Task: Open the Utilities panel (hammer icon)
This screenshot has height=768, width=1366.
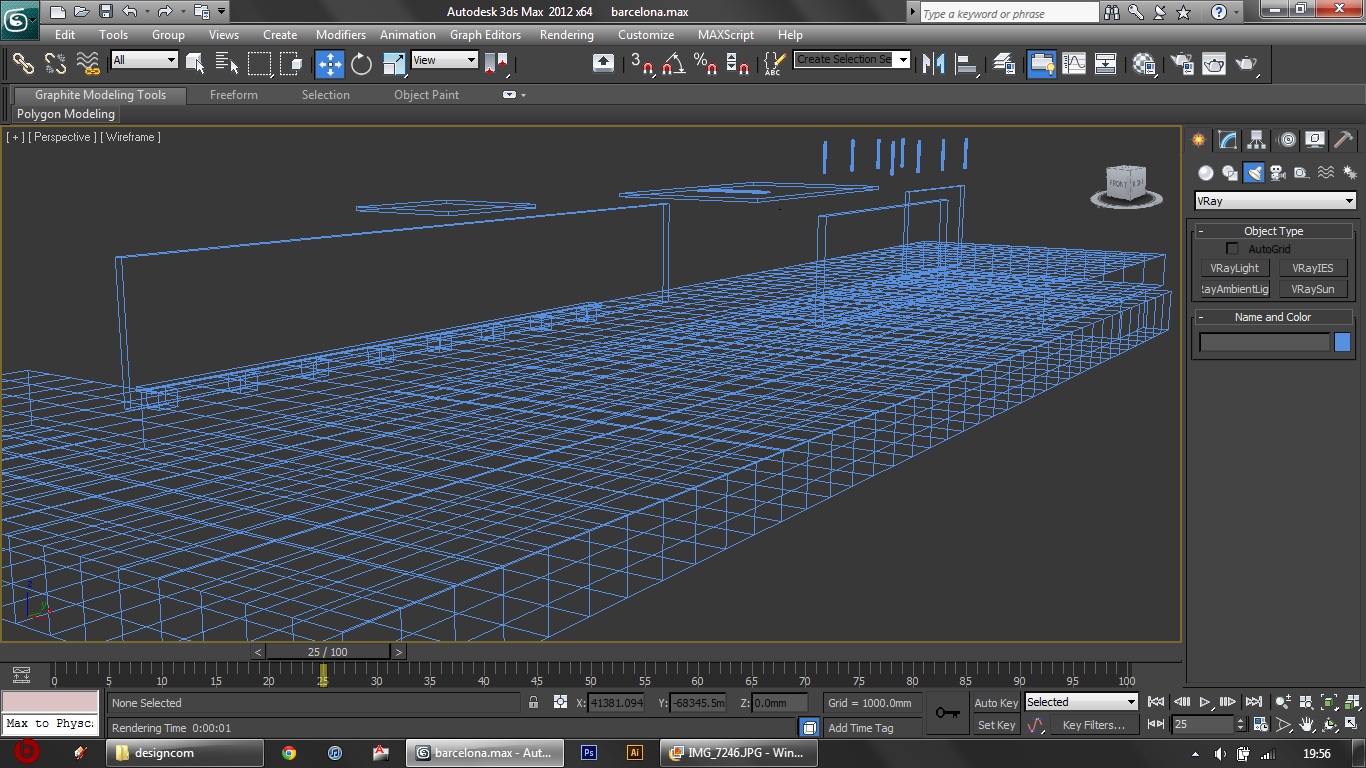Action: (1343, 140)
